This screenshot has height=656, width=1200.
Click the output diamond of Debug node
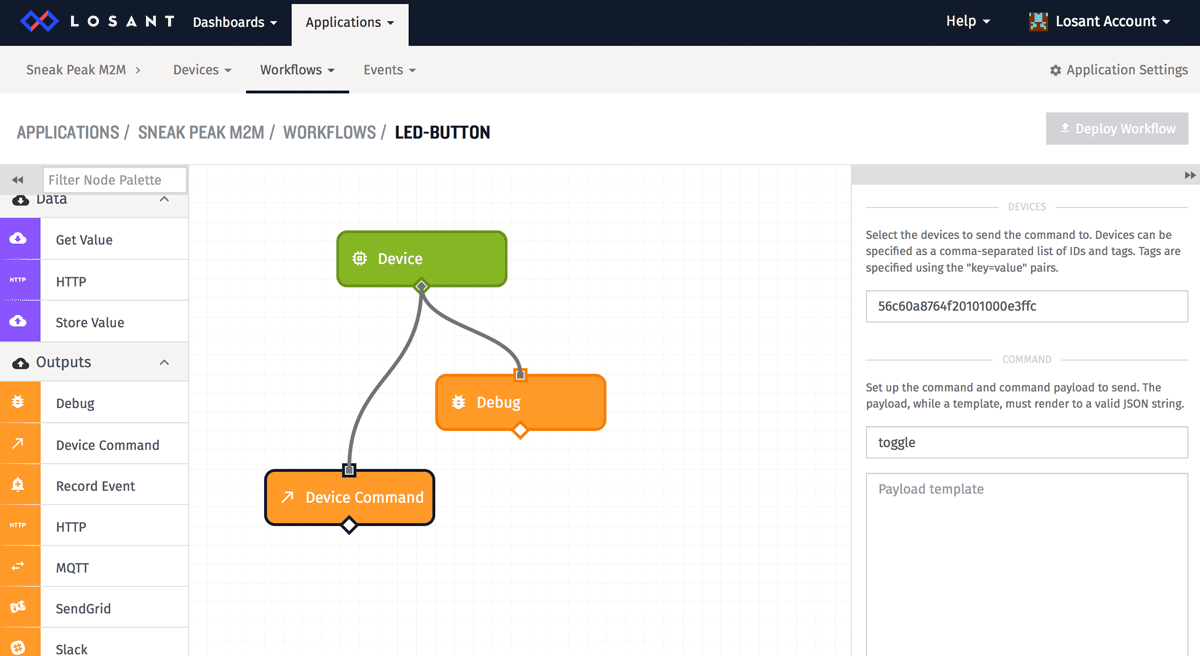coord(520,430)
